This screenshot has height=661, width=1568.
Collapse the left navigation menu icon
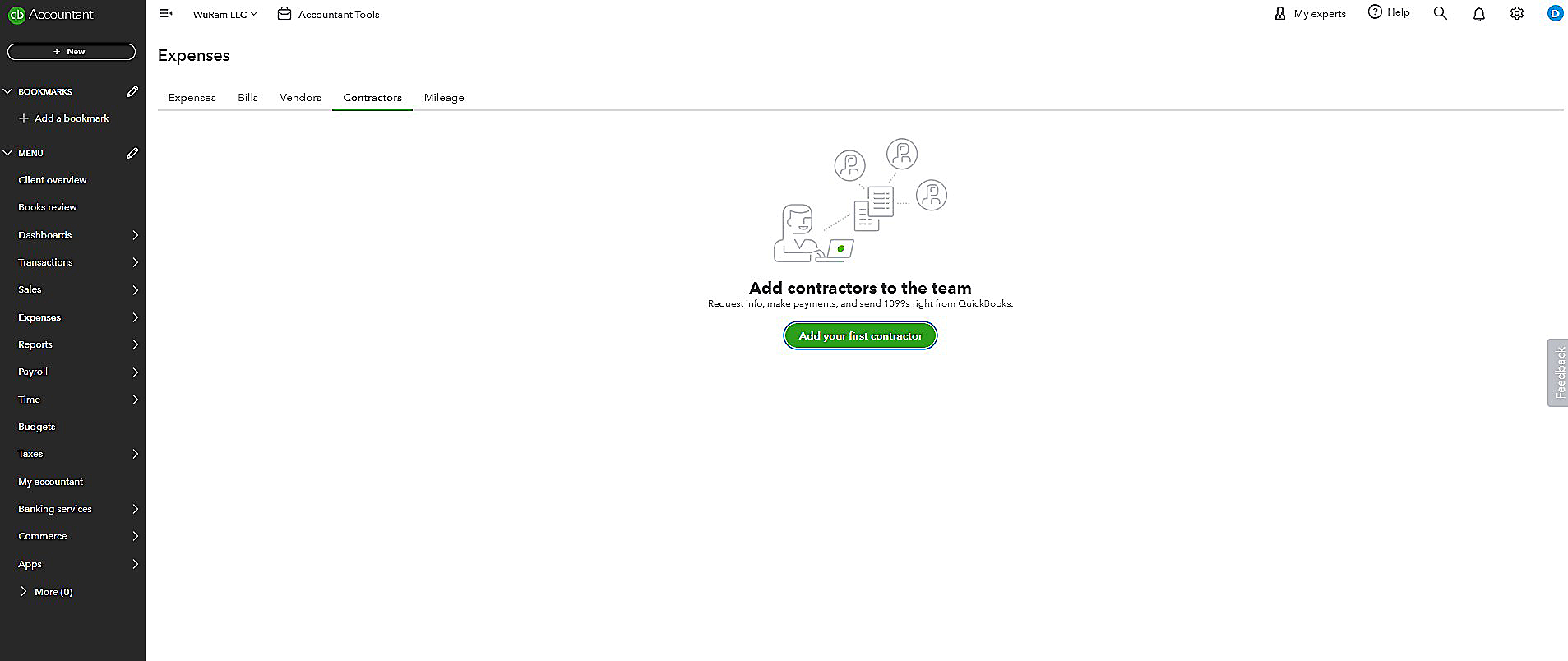pos(166,14)
